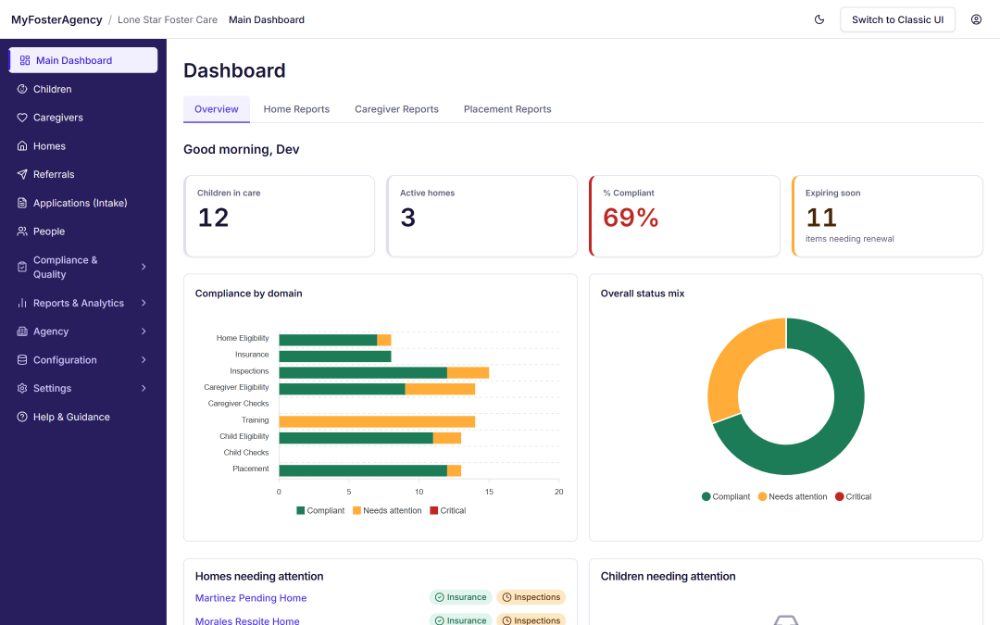Click the Homes house icon
This screenshot has width=1000, height=625.
point(22,146)
